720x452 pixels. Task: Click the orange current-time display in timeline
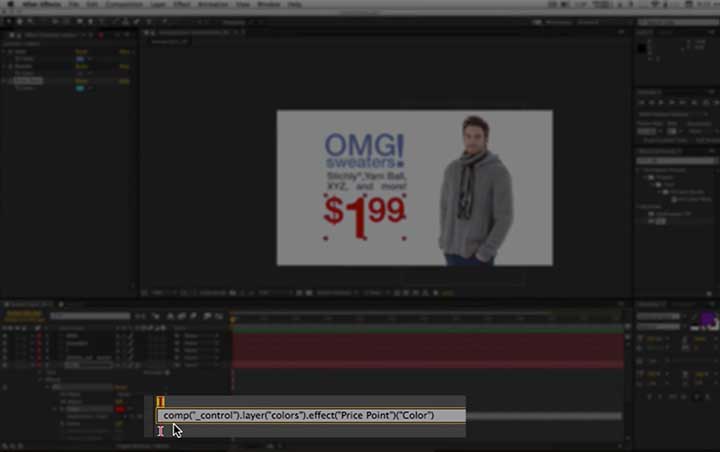[23, 314]
